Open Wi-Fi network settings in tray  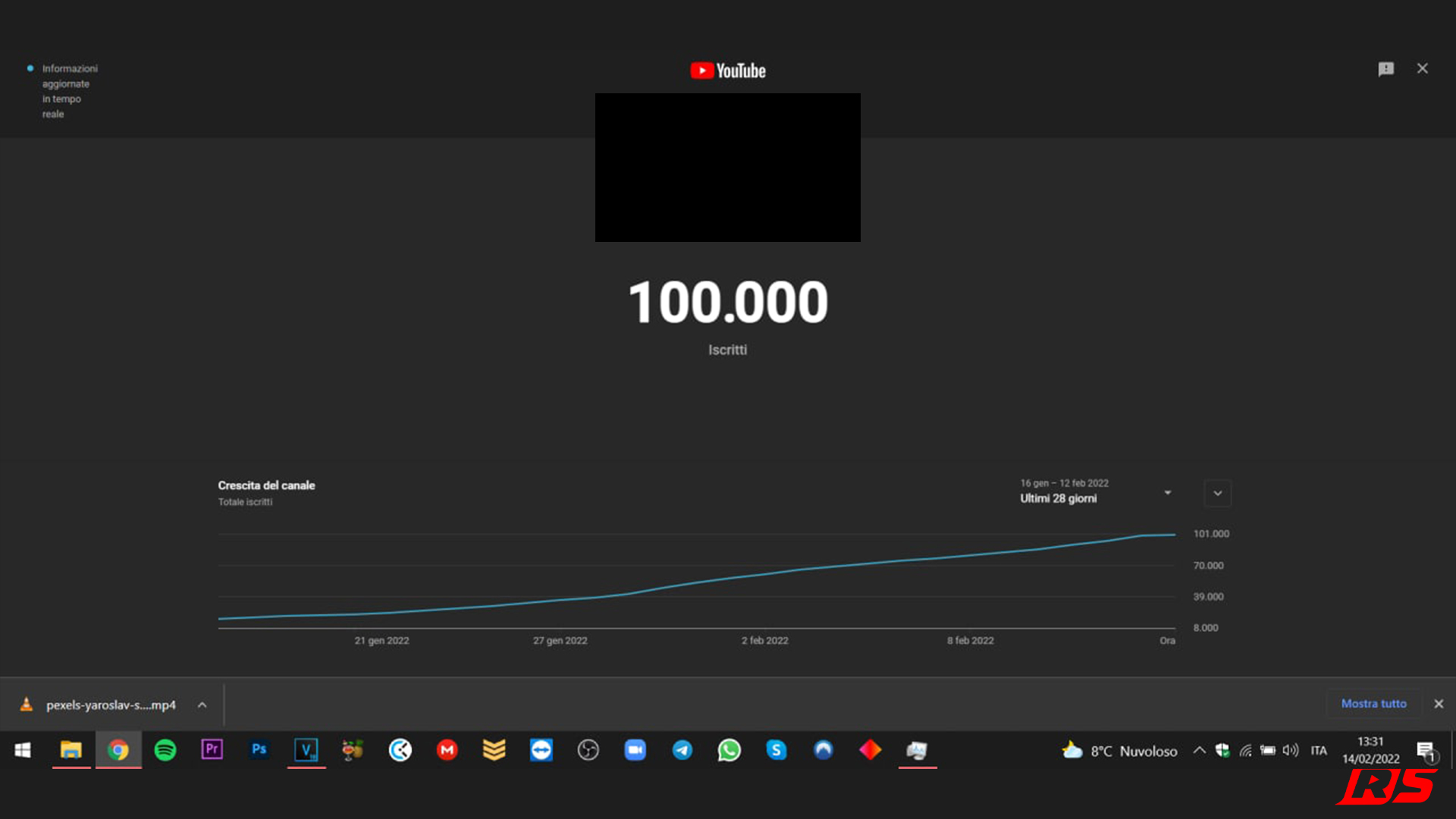[1245, 750]
